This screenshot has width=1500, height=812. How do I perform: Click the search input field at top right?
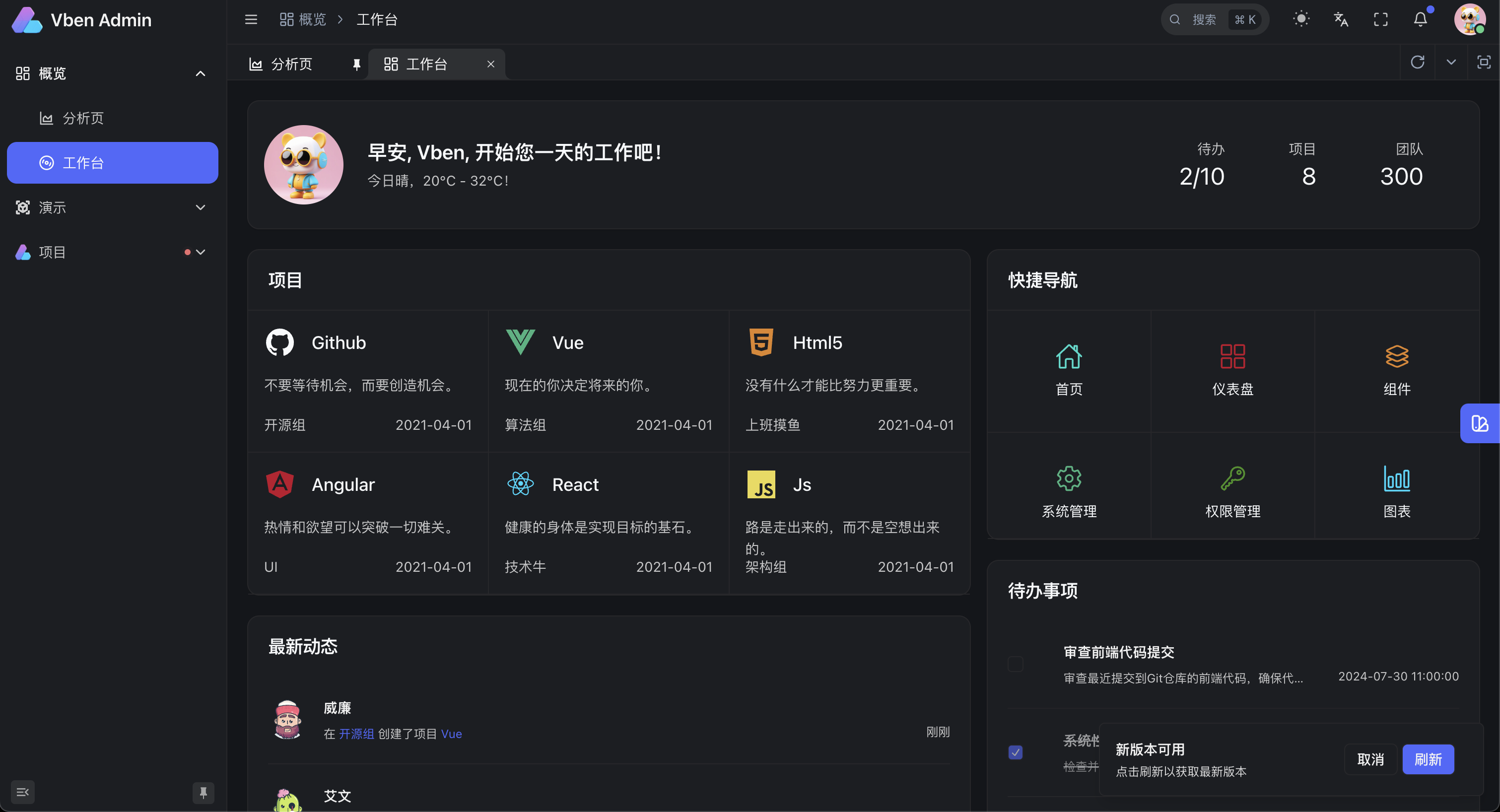[1214, 19]
